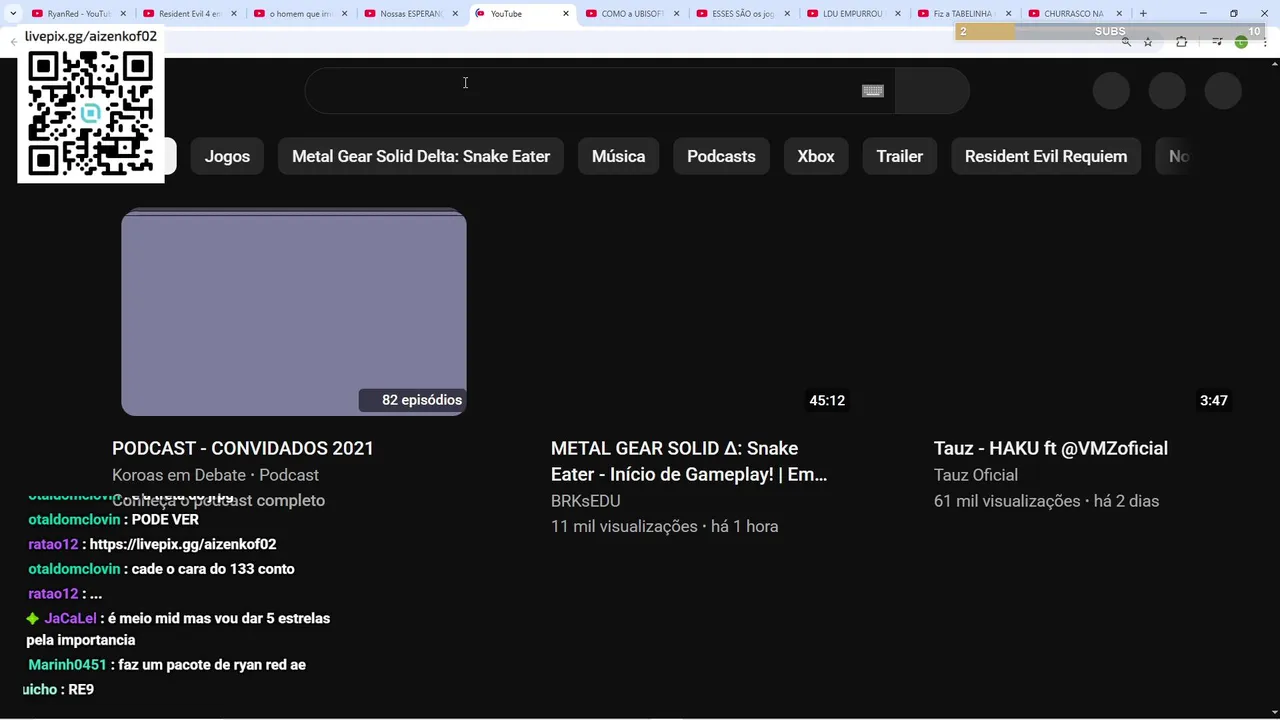
Task: Filter feed by Jogos chip
Action: (227, 156)
